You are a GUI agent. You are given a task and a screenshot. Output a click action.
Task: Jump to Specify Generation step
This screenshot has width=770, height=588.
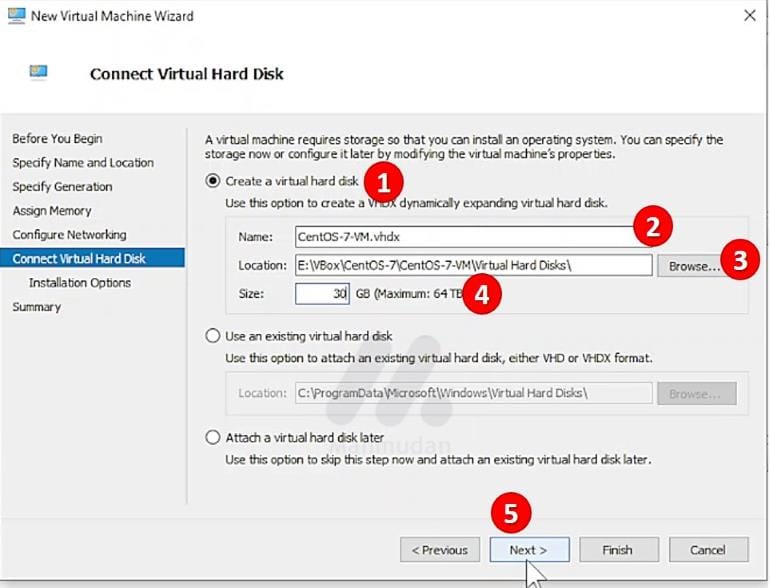62,187
